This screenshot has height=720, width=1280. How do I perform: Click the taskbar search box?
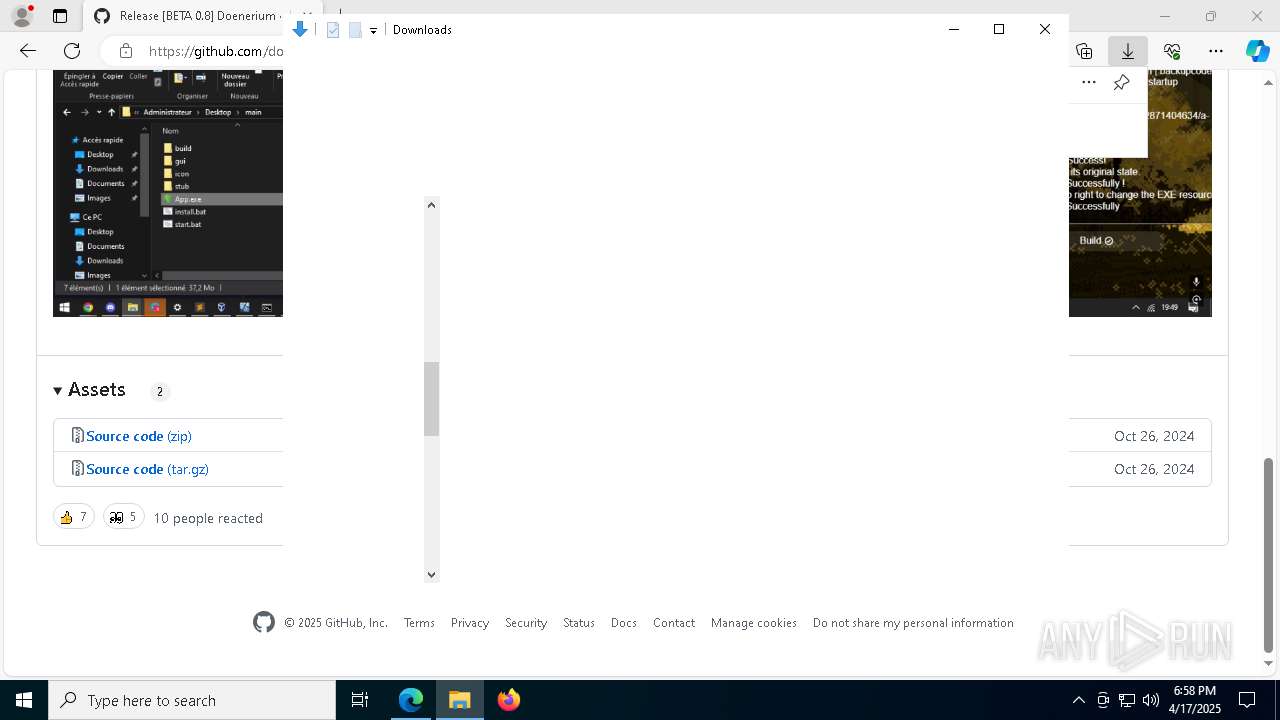pos(192,700)
